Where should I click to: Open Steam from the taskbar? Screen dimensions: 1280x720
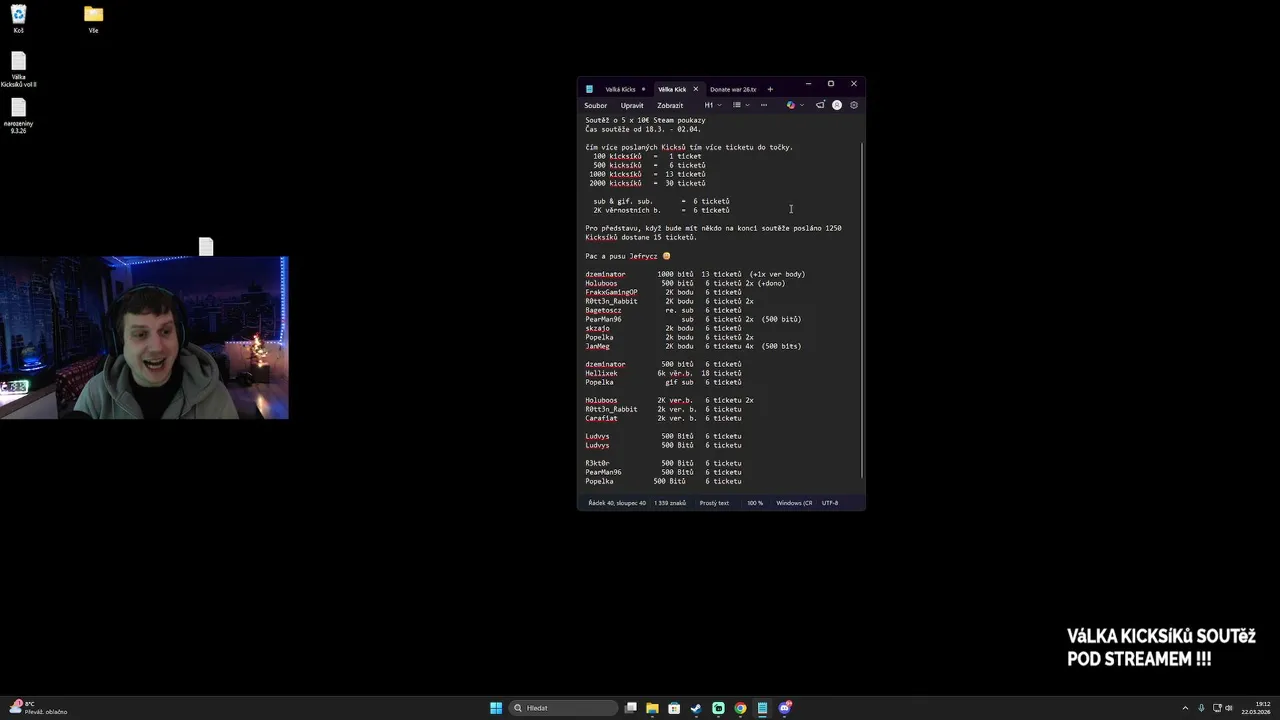pos(696,708)
